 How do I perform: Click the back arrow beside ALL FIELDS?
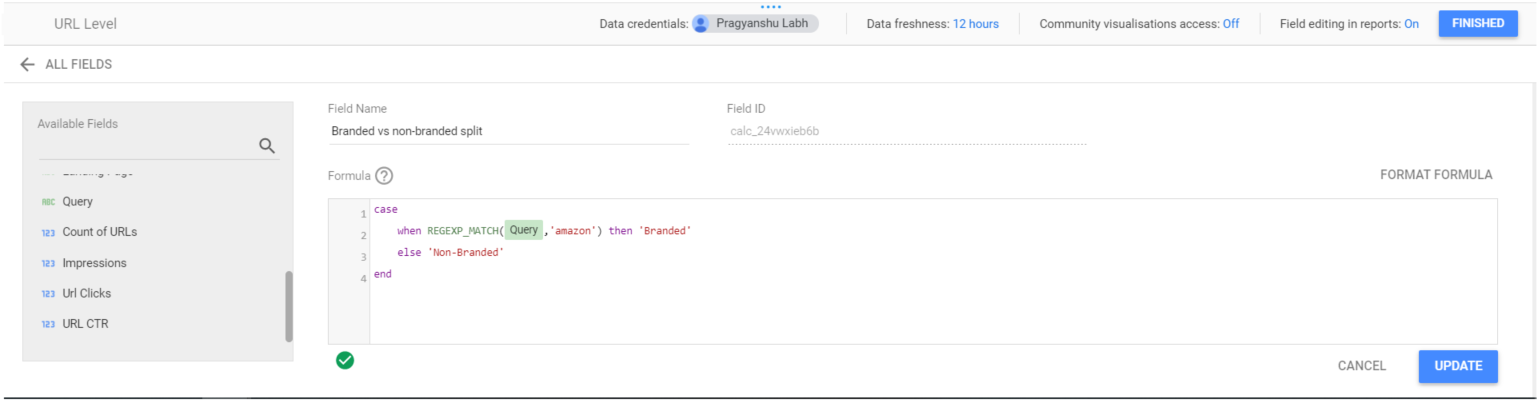[x=27, y=64]
